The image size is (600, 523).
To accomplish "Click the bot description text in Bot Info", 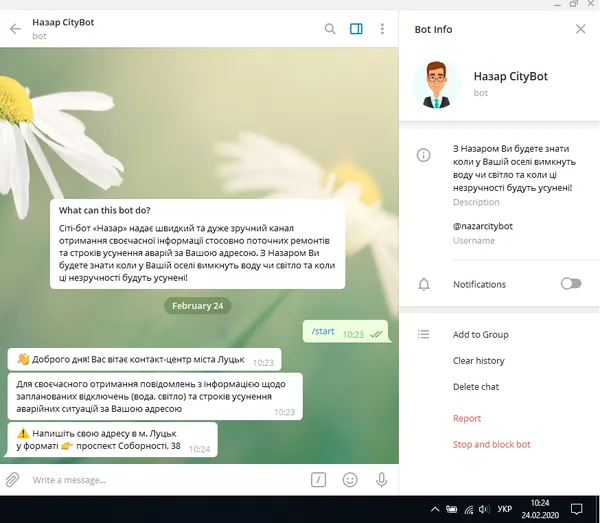I will tap(514, 168).
